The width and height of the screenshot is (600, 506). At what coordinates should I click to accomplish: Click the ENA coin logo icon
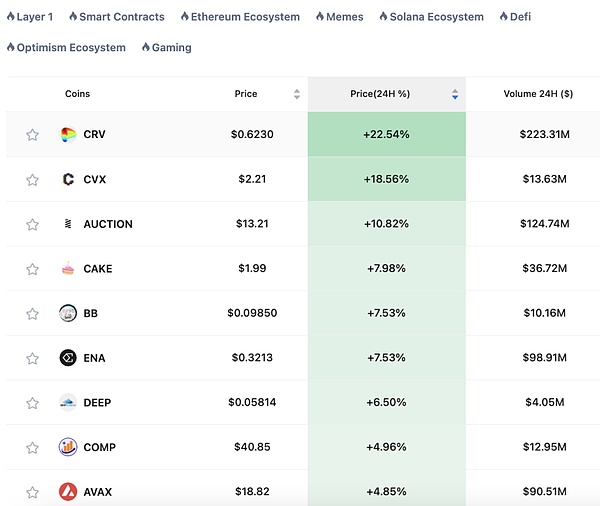68,358
